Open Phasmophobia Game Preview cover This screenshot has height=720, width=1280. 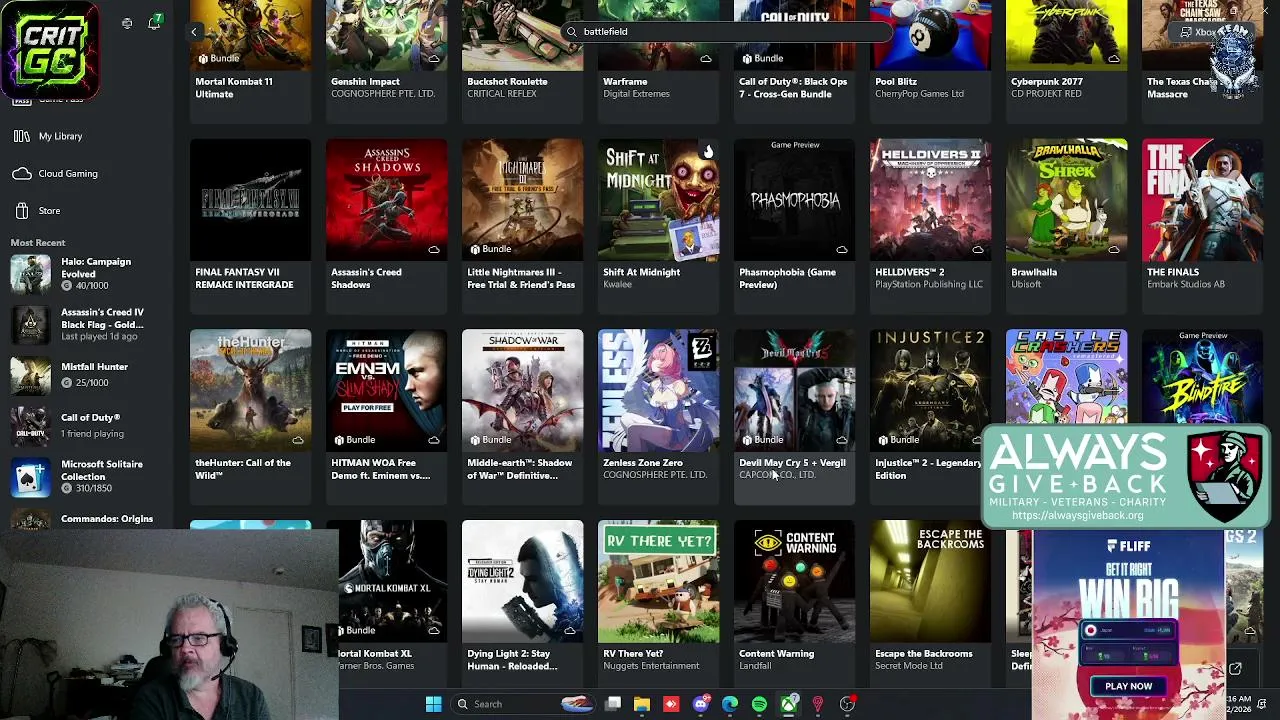coord(794,199)
